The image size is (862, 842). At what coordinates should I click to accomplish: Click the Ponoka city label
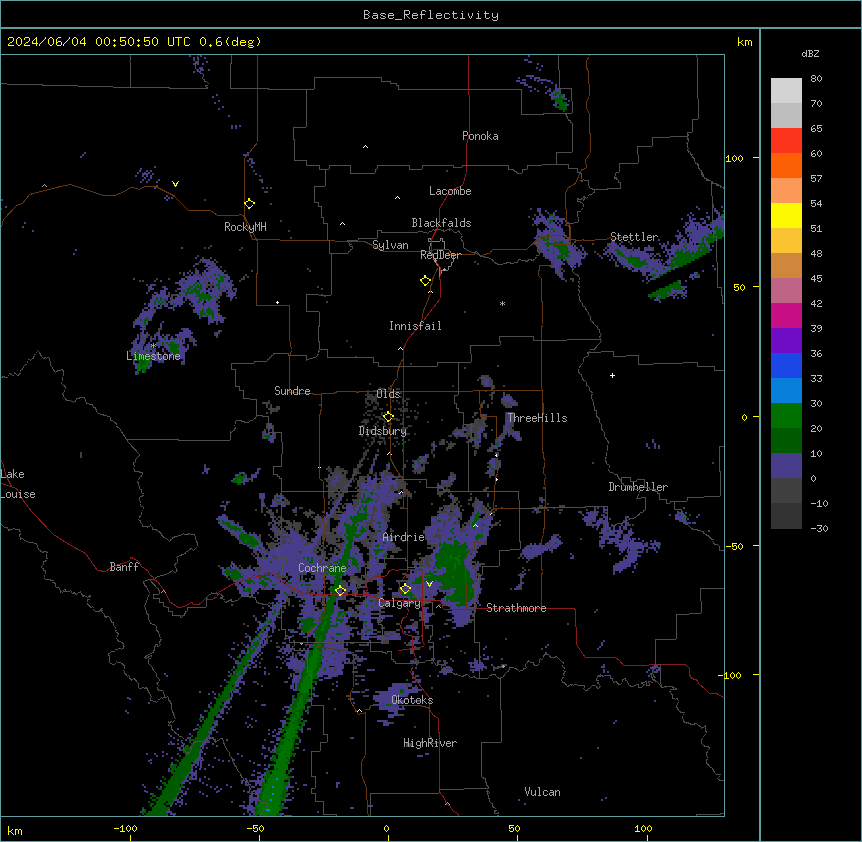click(480, 136)
